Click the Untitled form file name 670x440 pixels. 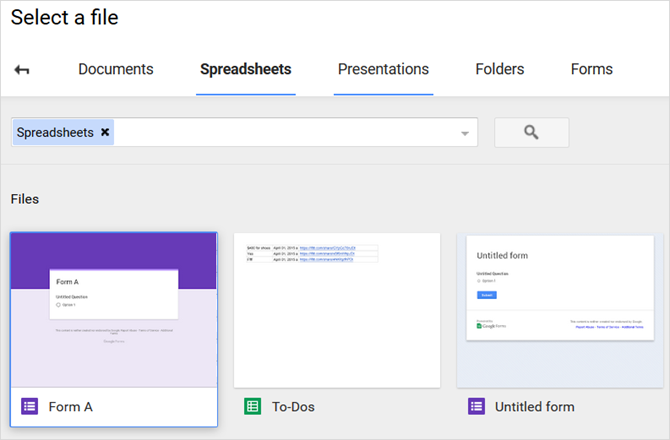point(535,407)
